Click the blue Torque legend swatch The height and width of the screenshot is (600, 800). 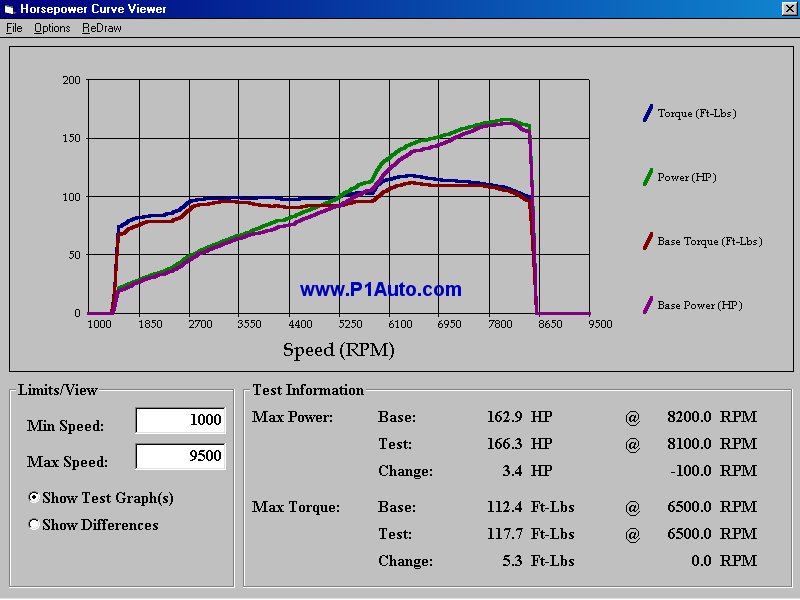[647, 113]
